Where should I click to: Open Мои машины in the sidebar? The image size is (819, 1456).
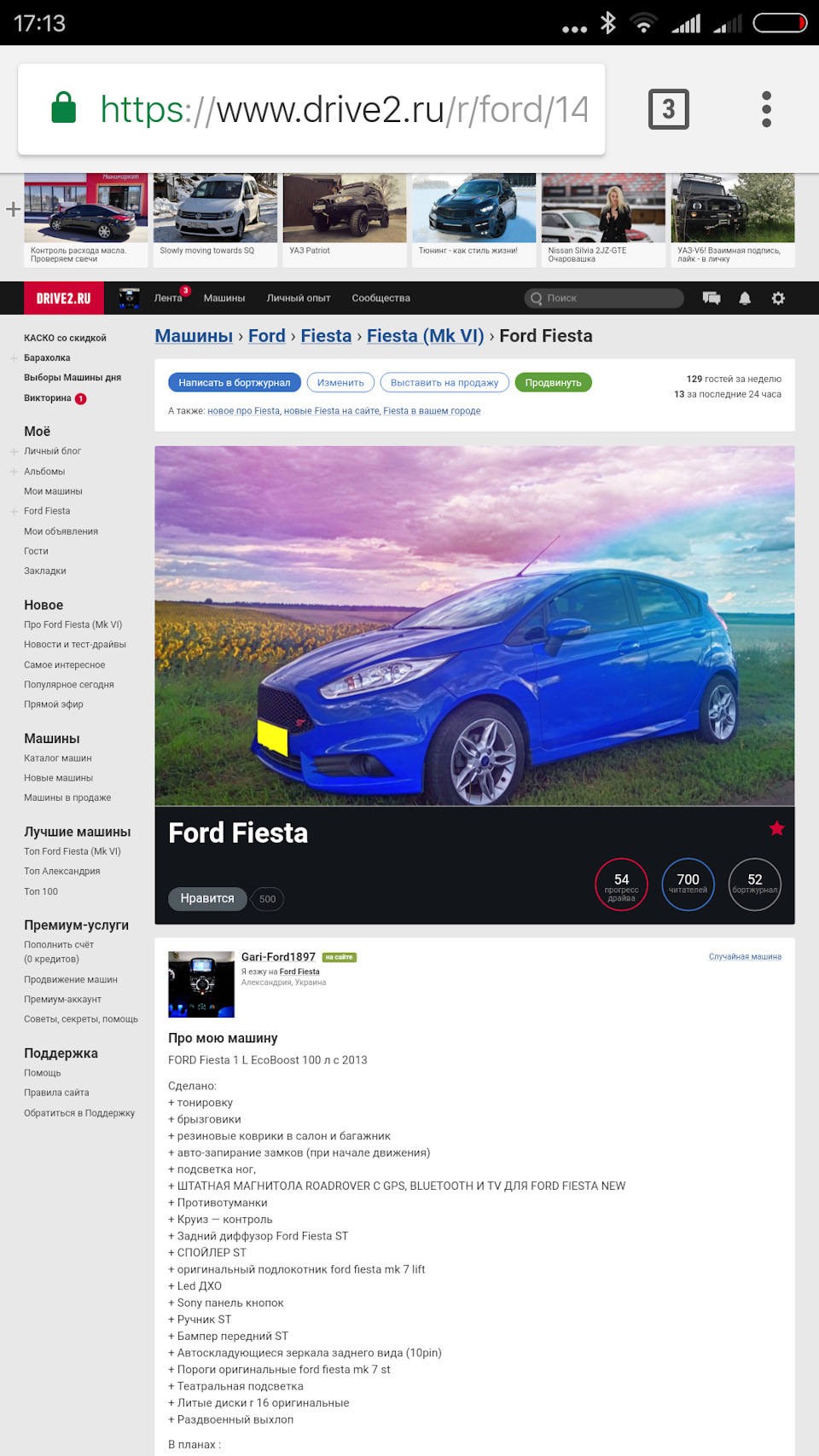[x=53, y=491]
